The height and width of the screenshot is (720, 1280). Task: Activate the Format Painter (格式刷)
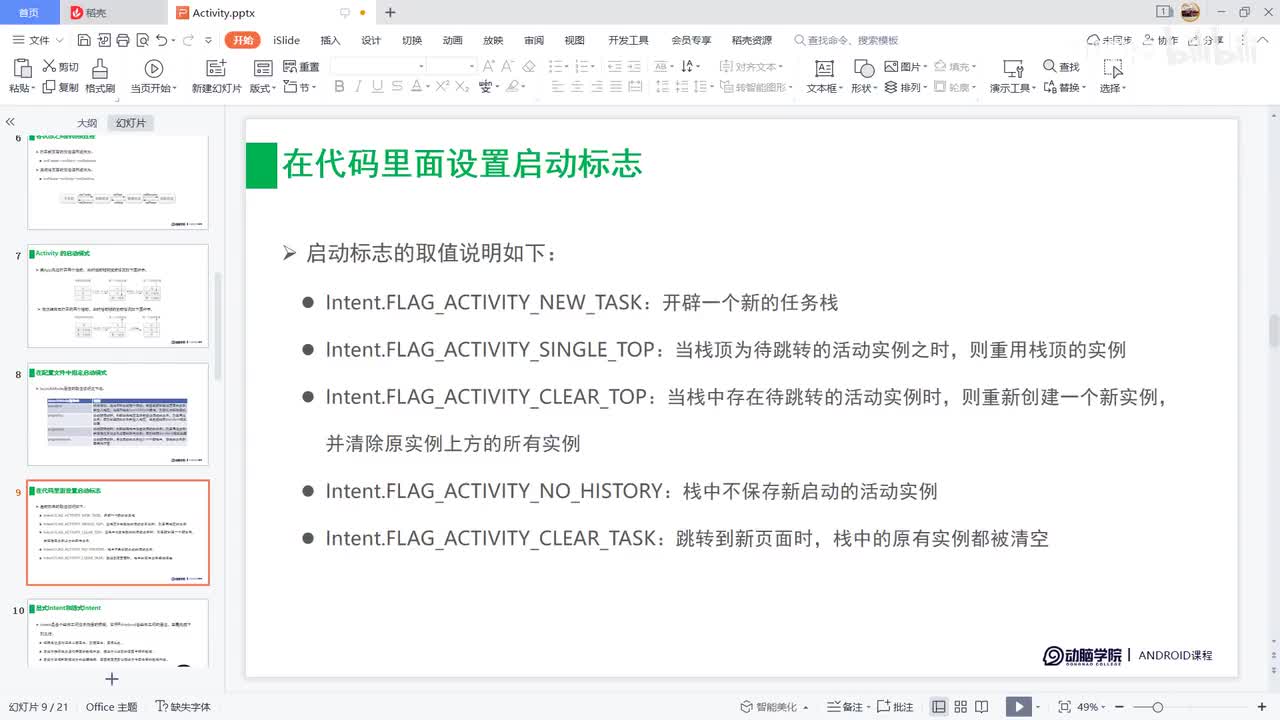pos(100,76)
